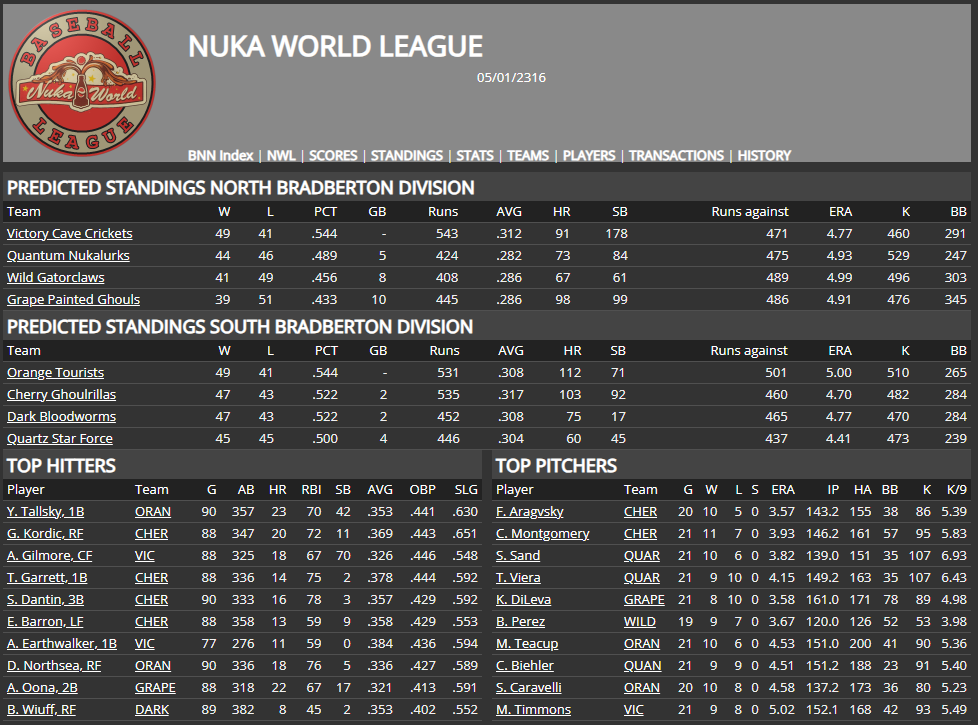Open the BNN Index menu item
978x725 pixels.
coord(221,155)
